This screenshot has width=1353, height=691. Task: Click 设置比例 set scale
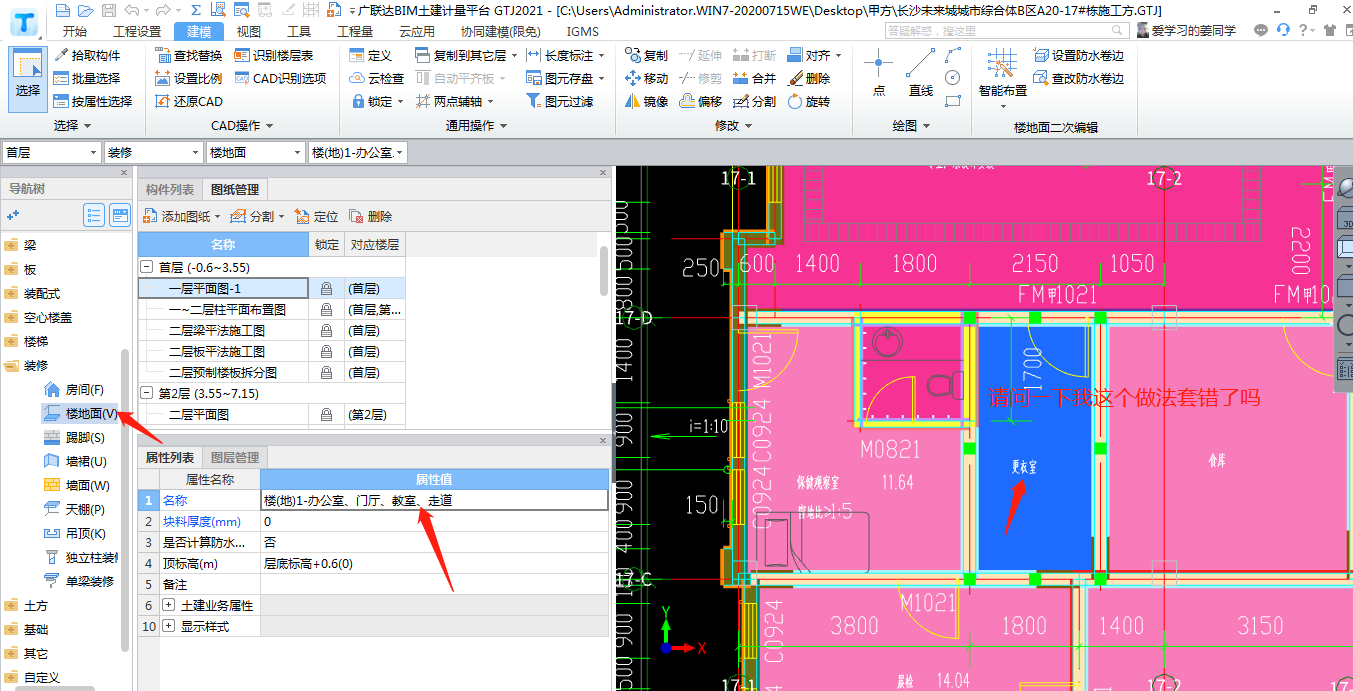tap(189, 78)
